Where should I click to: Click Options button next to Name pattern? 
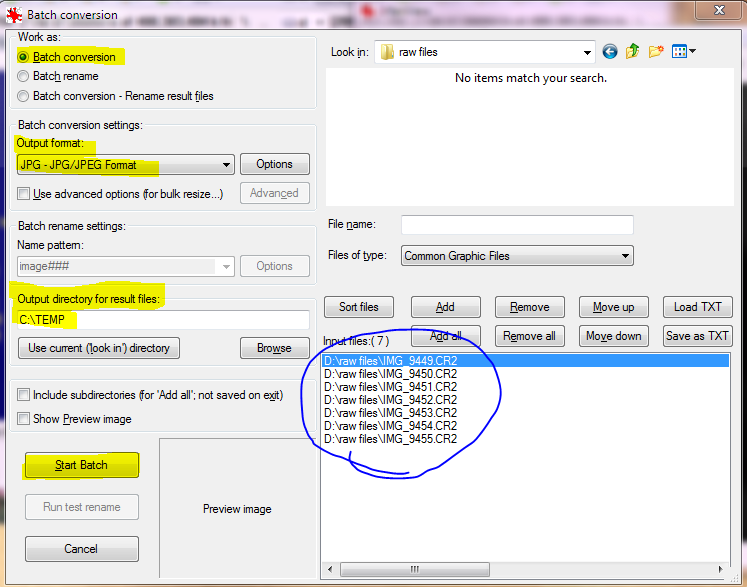tap(275, 266)
